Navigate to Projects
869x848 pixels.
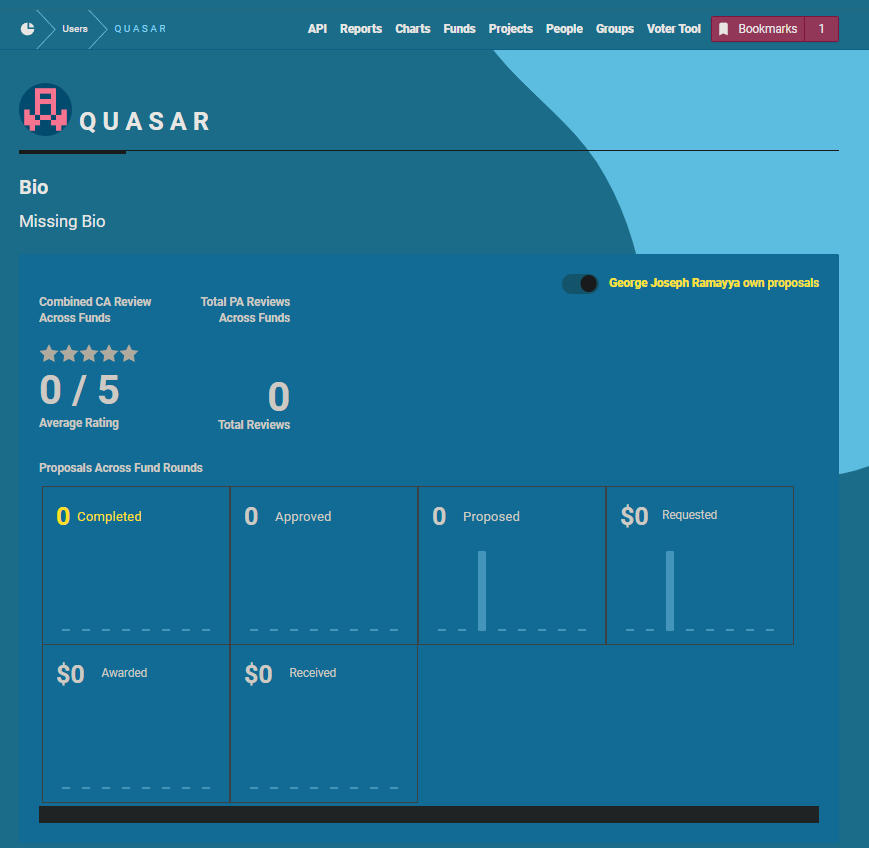[x=510, y=29]
